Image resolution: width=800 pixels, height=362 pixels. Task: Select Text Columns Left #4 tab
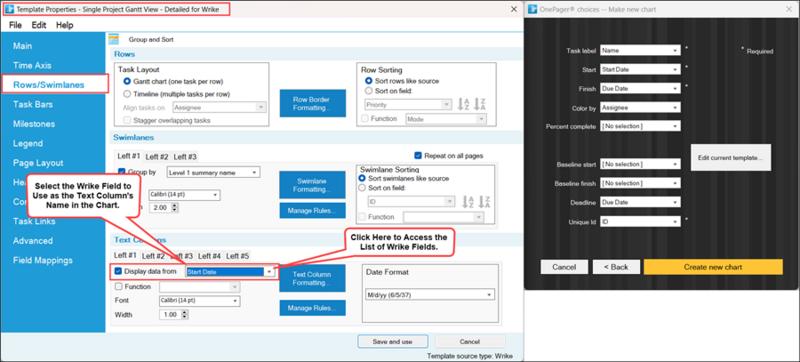209,256
